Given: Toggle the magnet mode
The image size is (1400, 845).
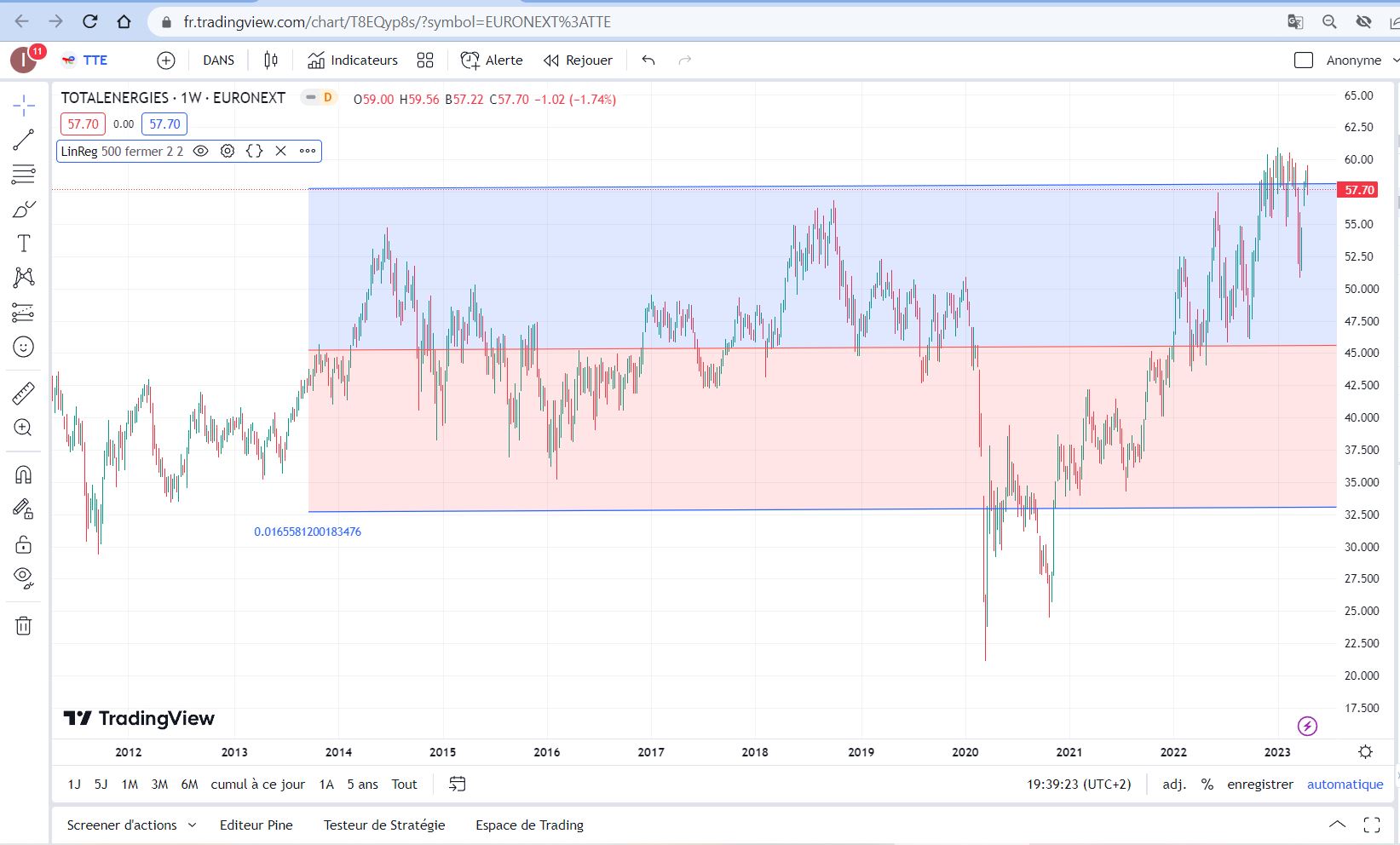Looking at the screenshot, I should [x=24, y=474].
